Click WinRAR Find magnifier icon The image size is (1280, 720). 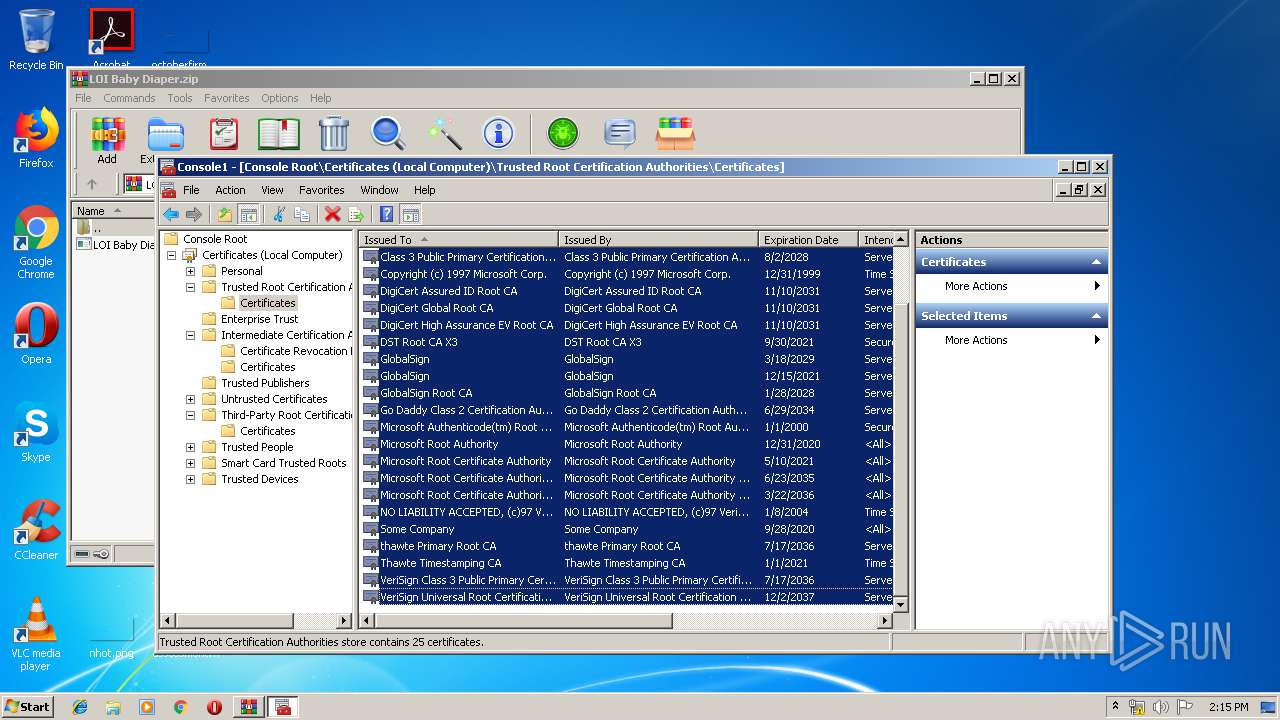pos(388,133)
